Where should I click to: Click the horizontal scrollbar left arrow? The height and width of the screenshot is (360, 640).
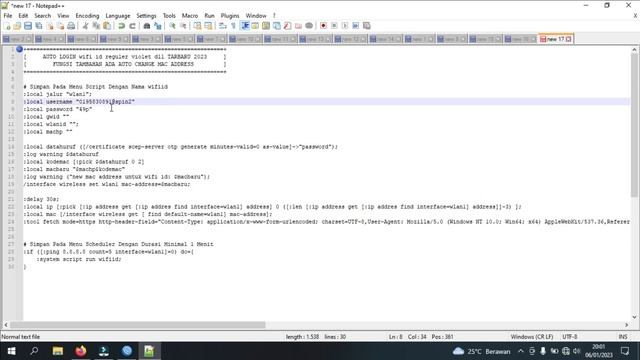[6, 325]
